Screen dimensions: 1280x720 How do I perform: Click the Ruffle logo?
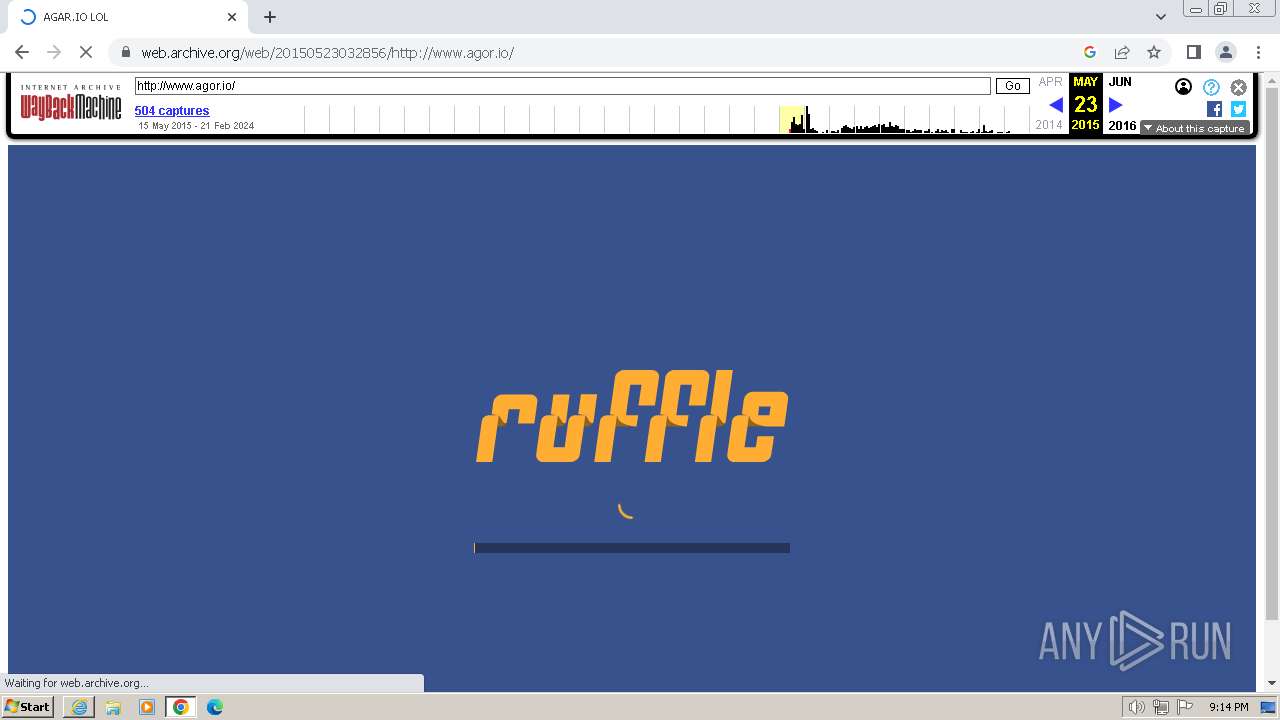[632, 416]
